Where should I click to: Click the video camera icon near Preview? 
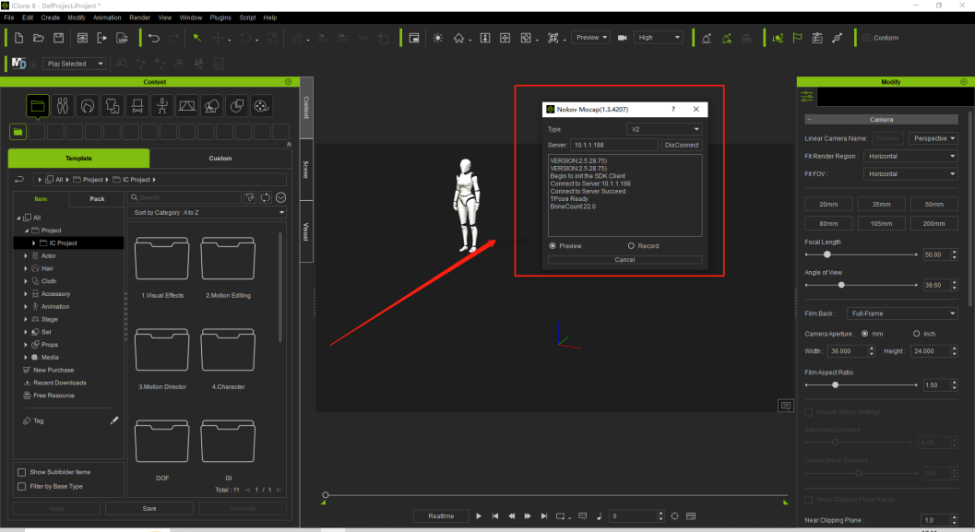622,38
